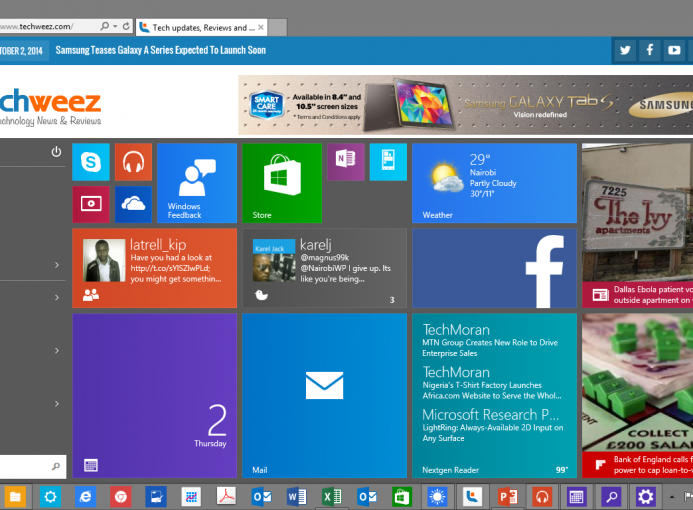
Task: Expand the first Start menu list chevron
Action: (x=56, y=265)
